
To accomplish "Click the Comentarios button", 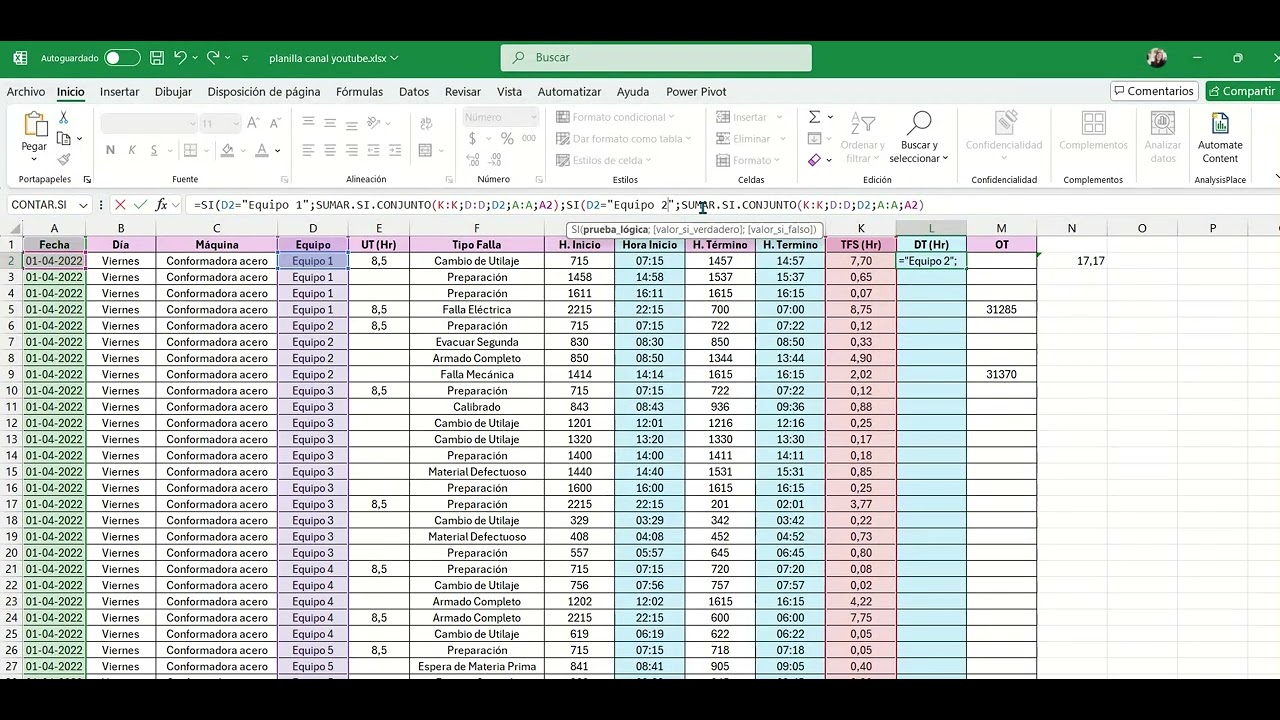I will coord(1154,91).
